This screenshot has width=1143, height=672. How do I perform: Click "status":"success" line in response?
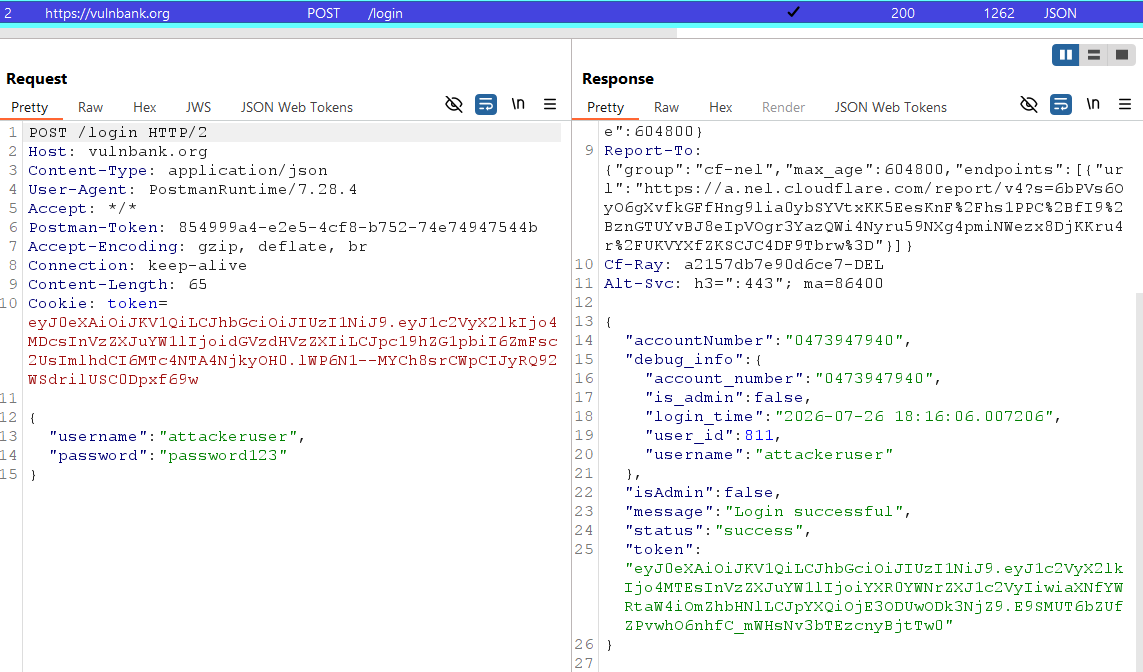pos(718,531)
